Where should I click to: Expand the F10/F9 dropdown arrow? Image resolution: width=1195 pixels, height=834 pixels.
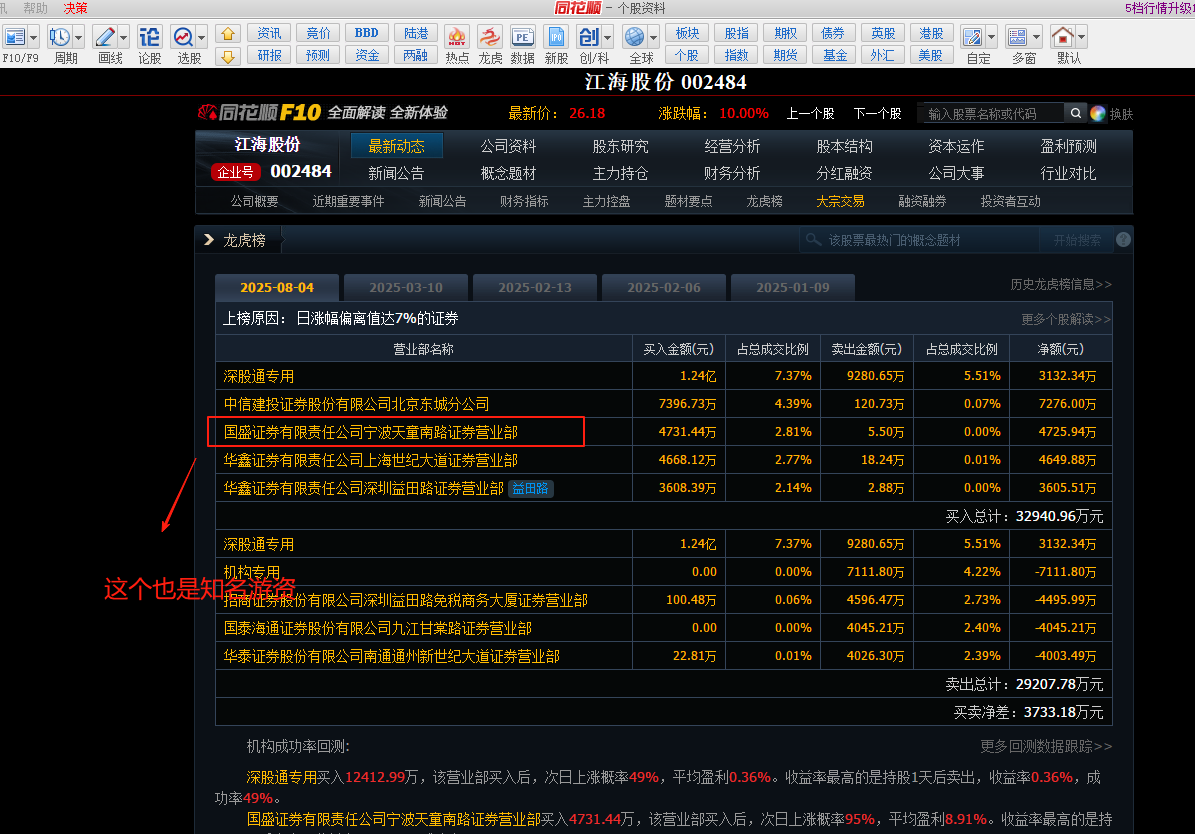(x=34, y=37)
